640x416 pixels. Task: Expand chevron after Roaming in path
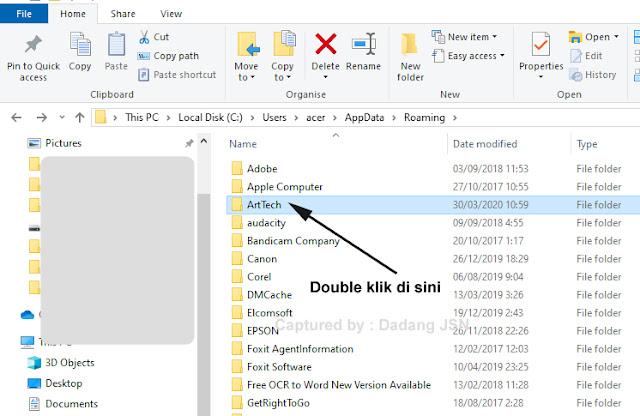pyautogui.click(x=455, y=118)
